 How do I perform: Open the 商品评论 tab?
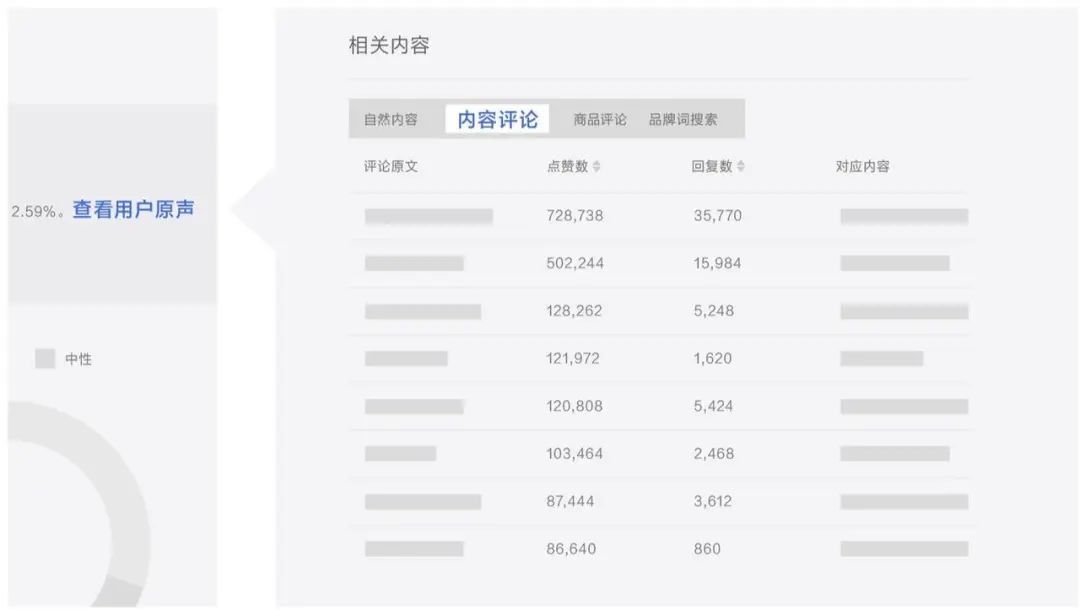click(600, 119)
